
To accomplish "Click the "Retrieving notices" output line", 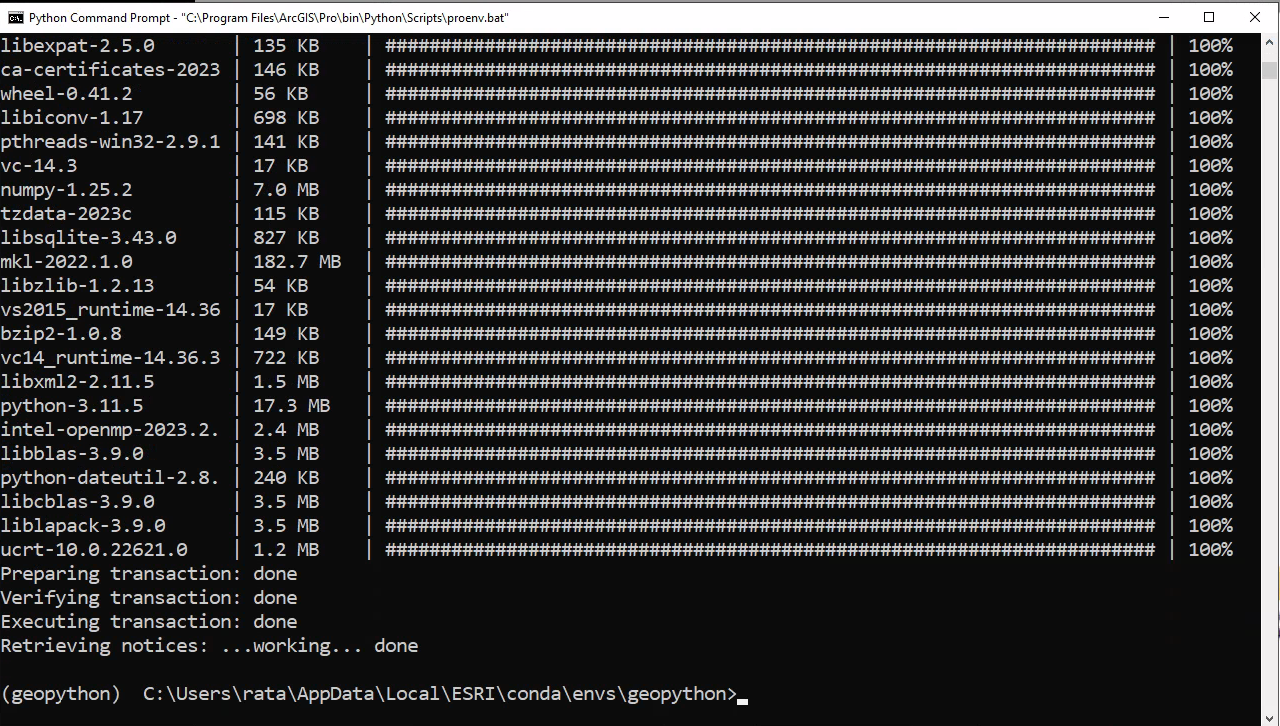I will (209, 646).
